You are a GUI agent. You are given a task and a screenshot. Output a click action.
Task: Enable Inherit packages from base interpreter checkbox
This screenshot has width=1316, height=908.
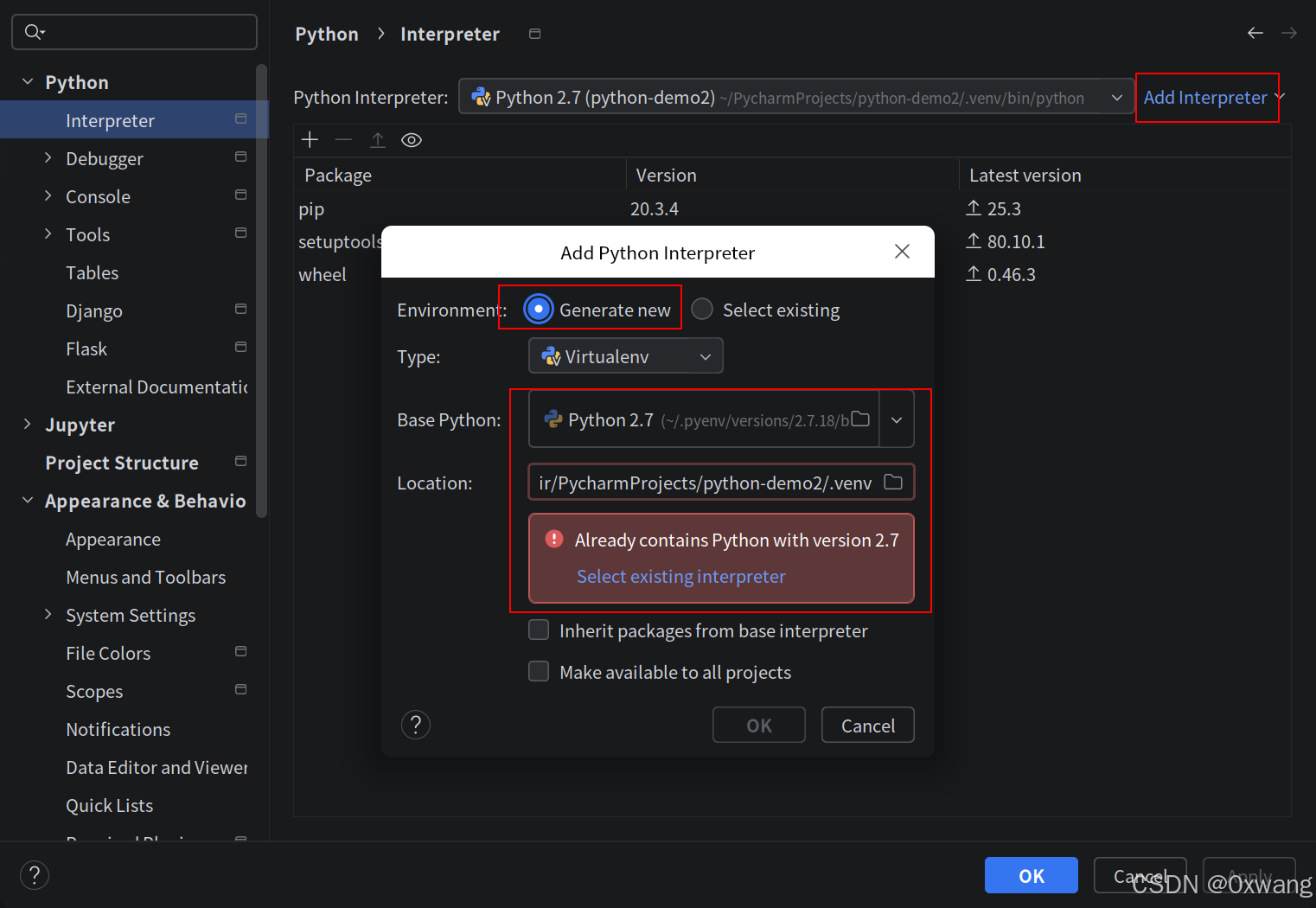point(539,630)
